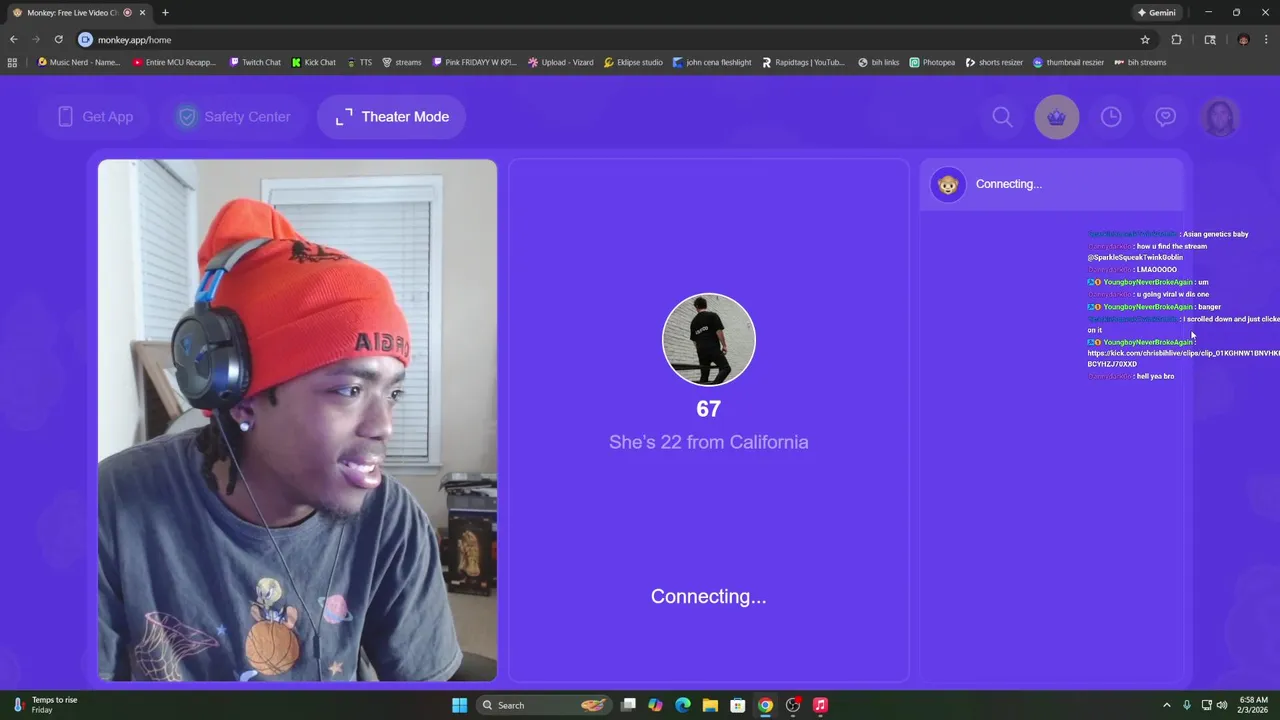Open the Rapidtags YouTube bookmark
This screenshot has height=720, width=1280.
(x=803, y=62)
